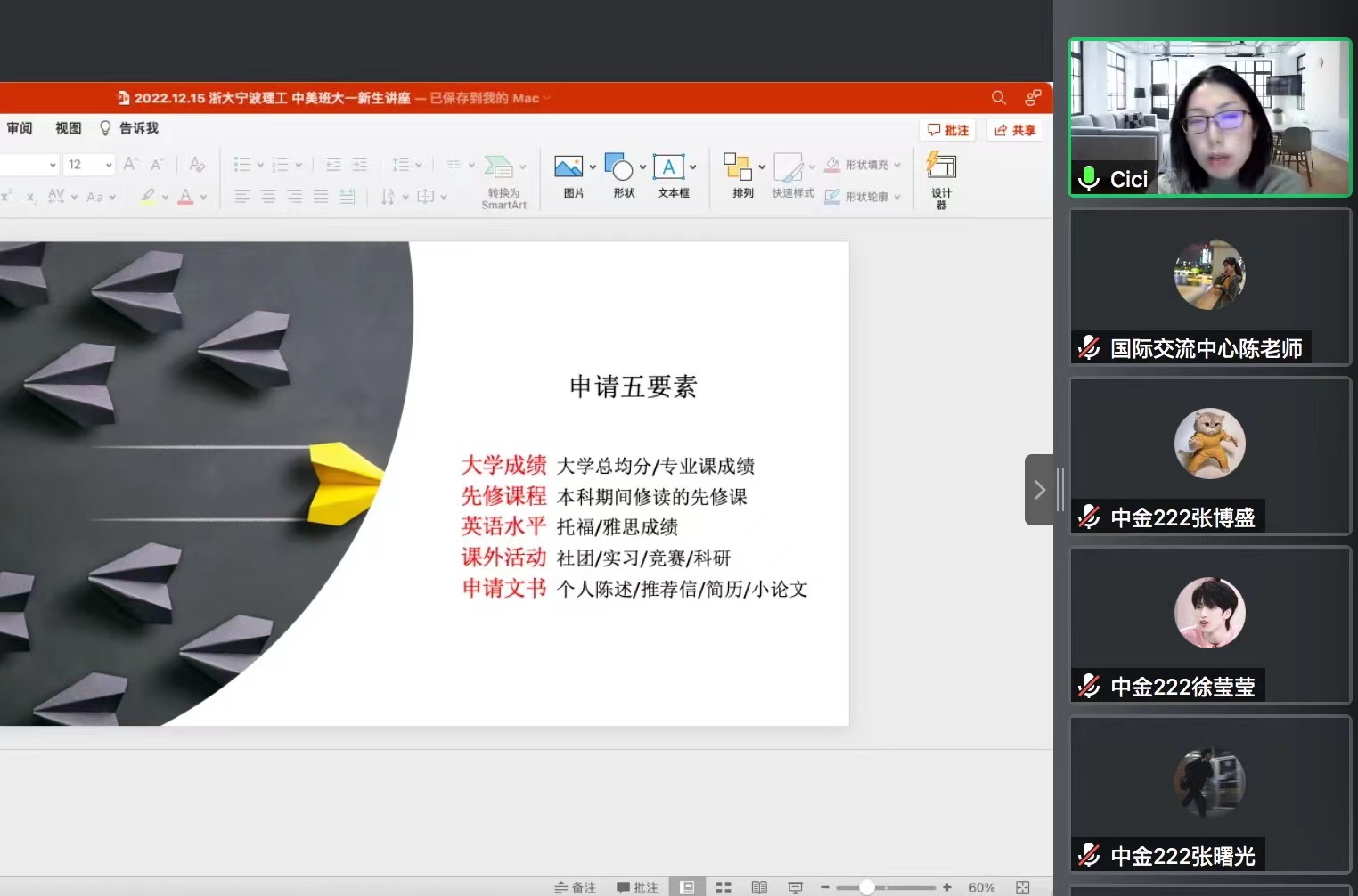Click the Share (共享) button
The width and height of the screenshot is (1358, 896).
pyautogui.click(x=1015, y=130)
